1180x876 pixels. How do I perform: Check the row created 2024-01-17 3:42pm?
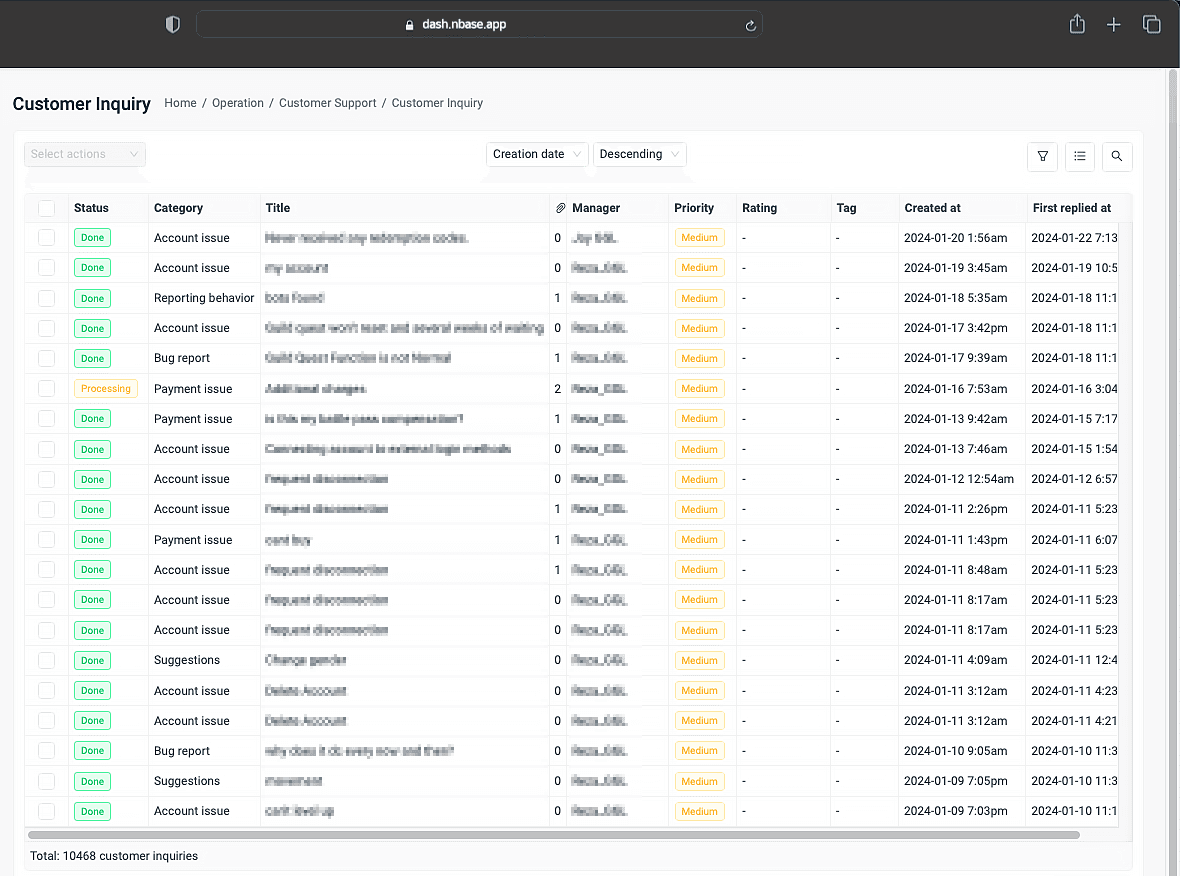point(47,328)
